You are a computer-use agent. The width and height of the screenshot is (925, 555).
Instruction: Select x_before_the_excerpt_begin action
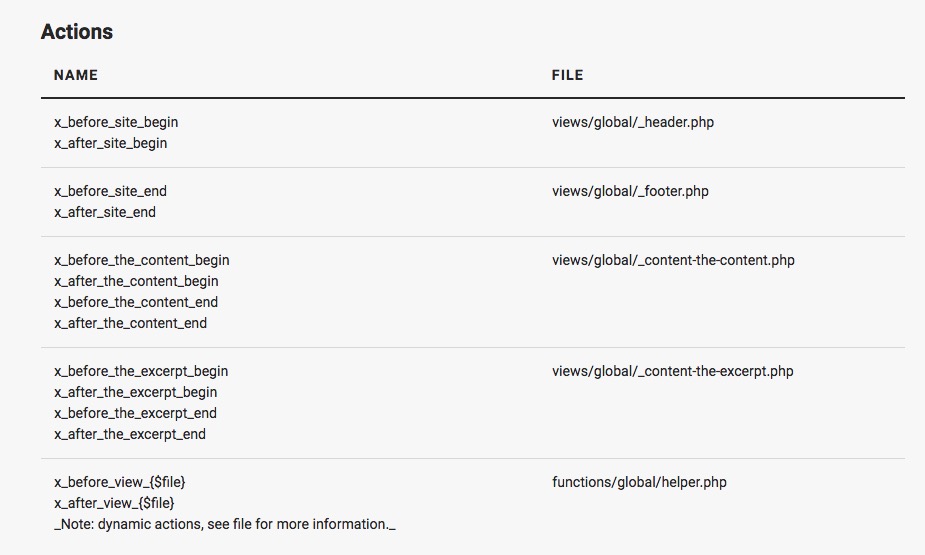click(x=141, y=371)
